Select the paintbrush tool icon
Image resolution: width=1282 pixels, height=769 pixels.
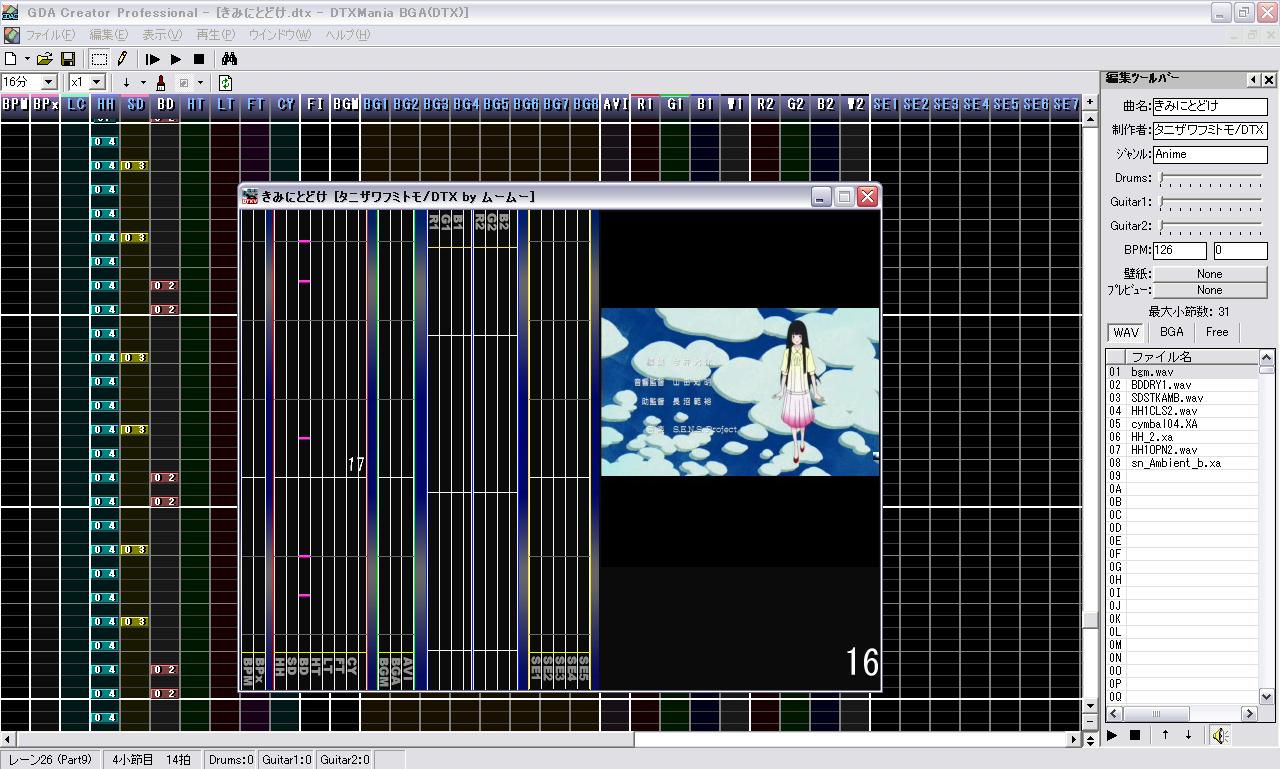pos(160,82)
